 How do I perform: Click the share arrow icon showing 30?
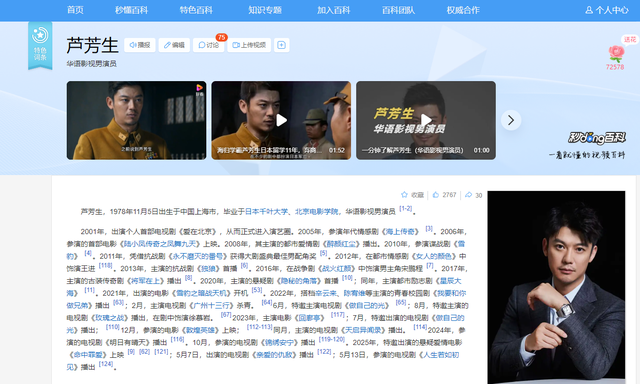(469, 195)
